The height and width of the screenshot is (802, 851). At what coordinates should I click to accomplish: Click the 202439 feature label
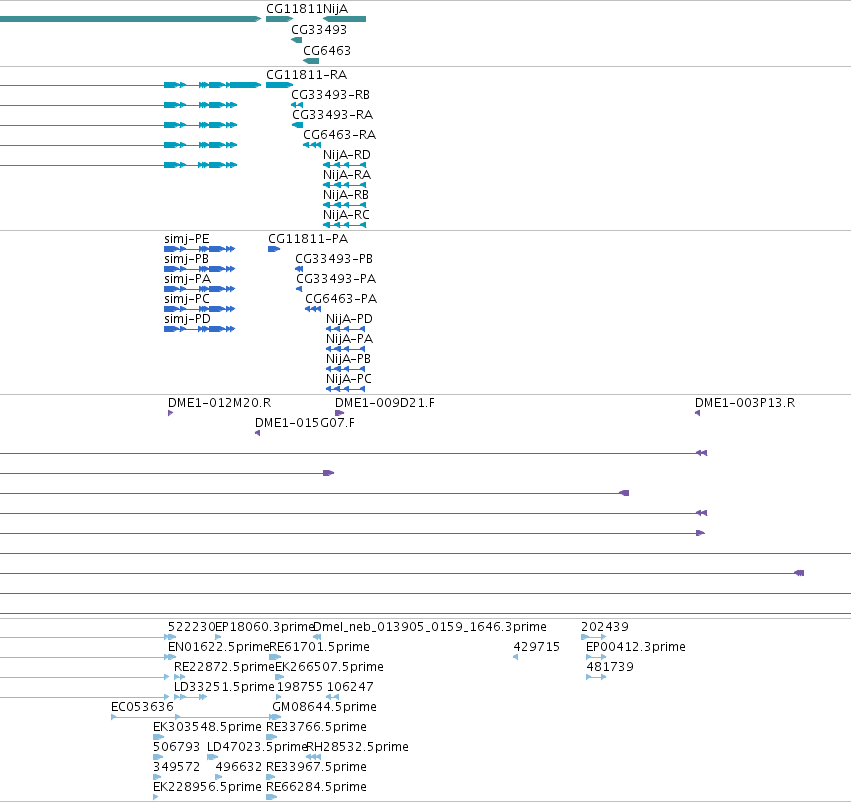click(605, 627)
